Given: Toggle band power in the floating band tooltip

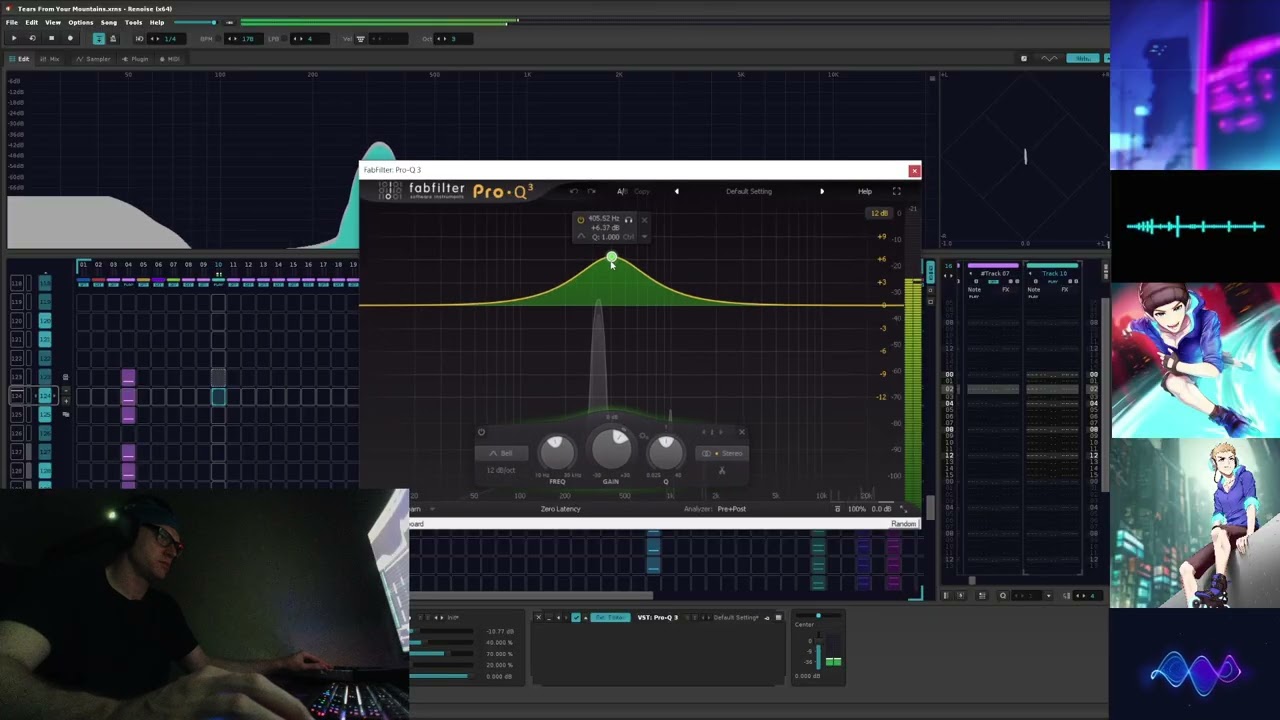Looking at the screenshot, I should [581, 219].
